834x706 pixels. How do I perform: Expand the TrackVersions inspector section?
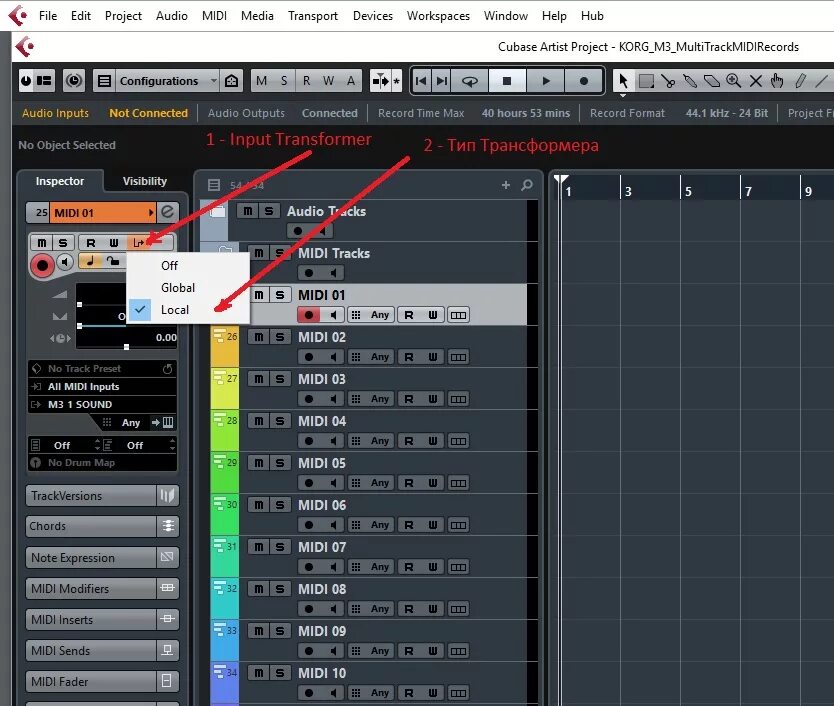pos(102,495)
